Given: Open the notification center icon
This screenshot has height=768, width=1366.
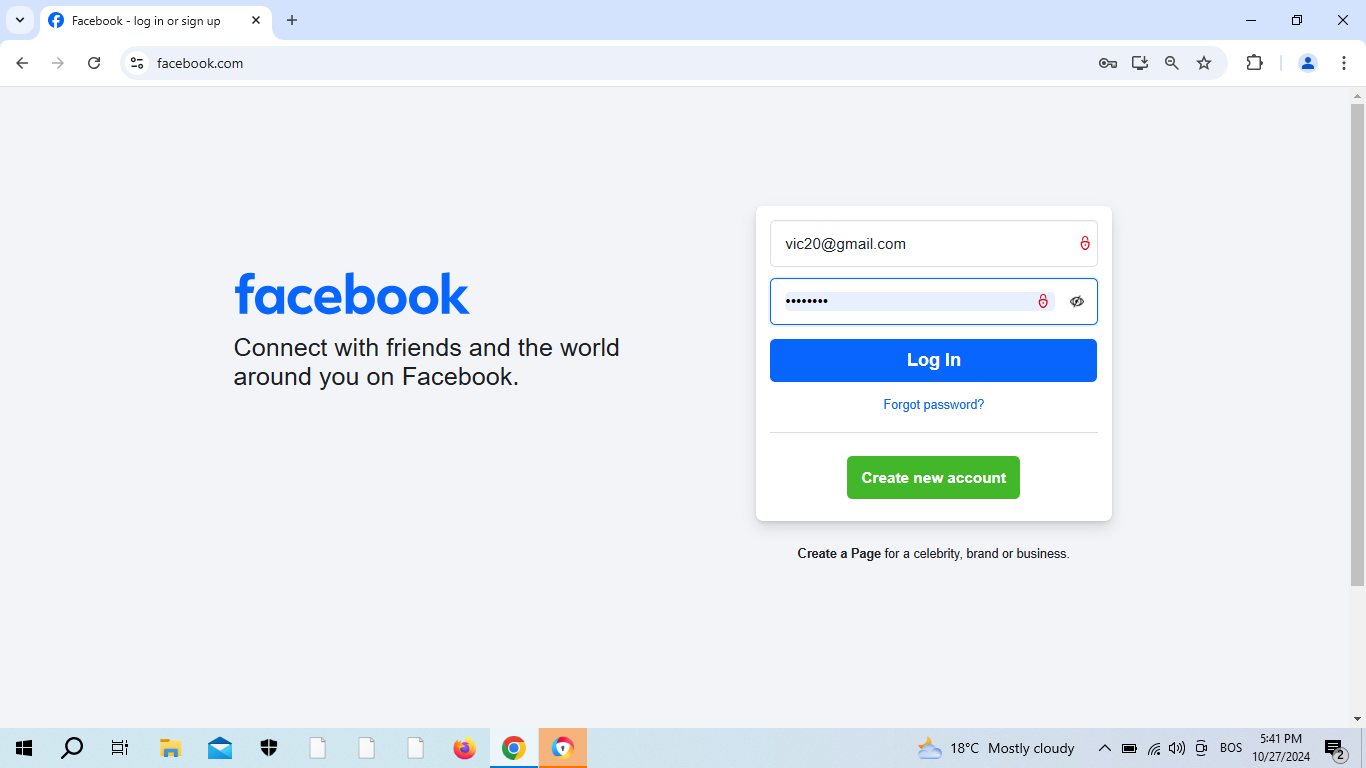Looking at the screenshot, I should click(x=1335, y=748).
